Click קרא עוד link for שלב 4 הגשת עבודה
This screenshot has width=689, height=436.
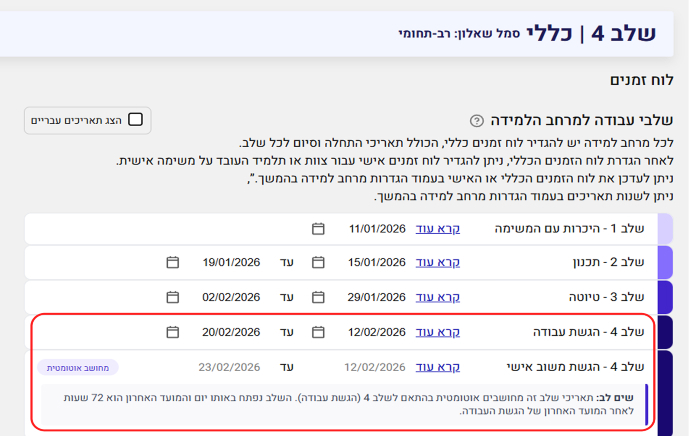coord(438,332)
